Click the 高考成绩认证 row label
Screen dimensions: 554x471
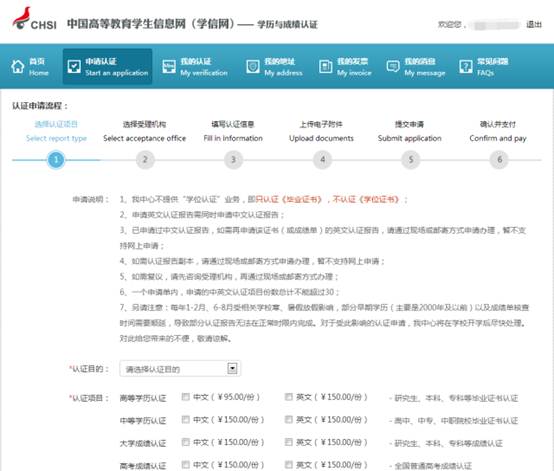pyautogui.click(x=143, y=466)
